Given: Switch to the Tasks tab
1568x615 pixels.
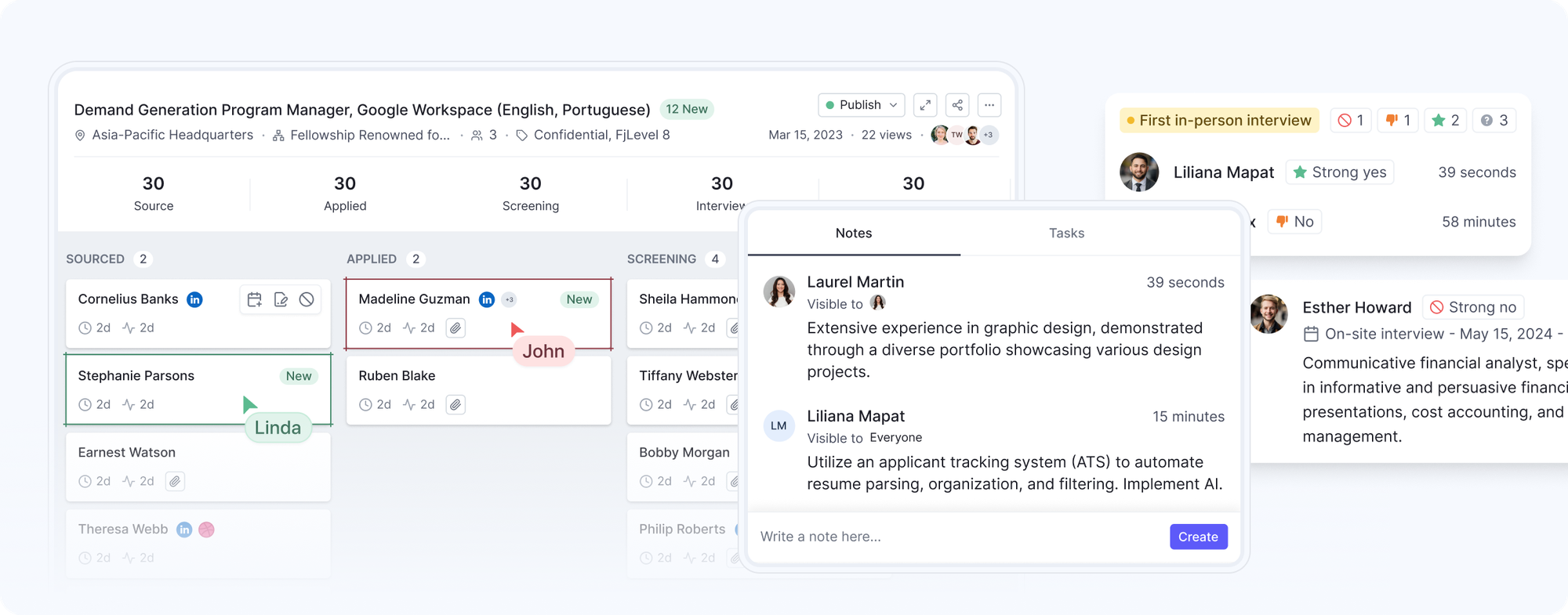Looking at the screenshot, I should pyautogui.click(x=1067, y=233).
